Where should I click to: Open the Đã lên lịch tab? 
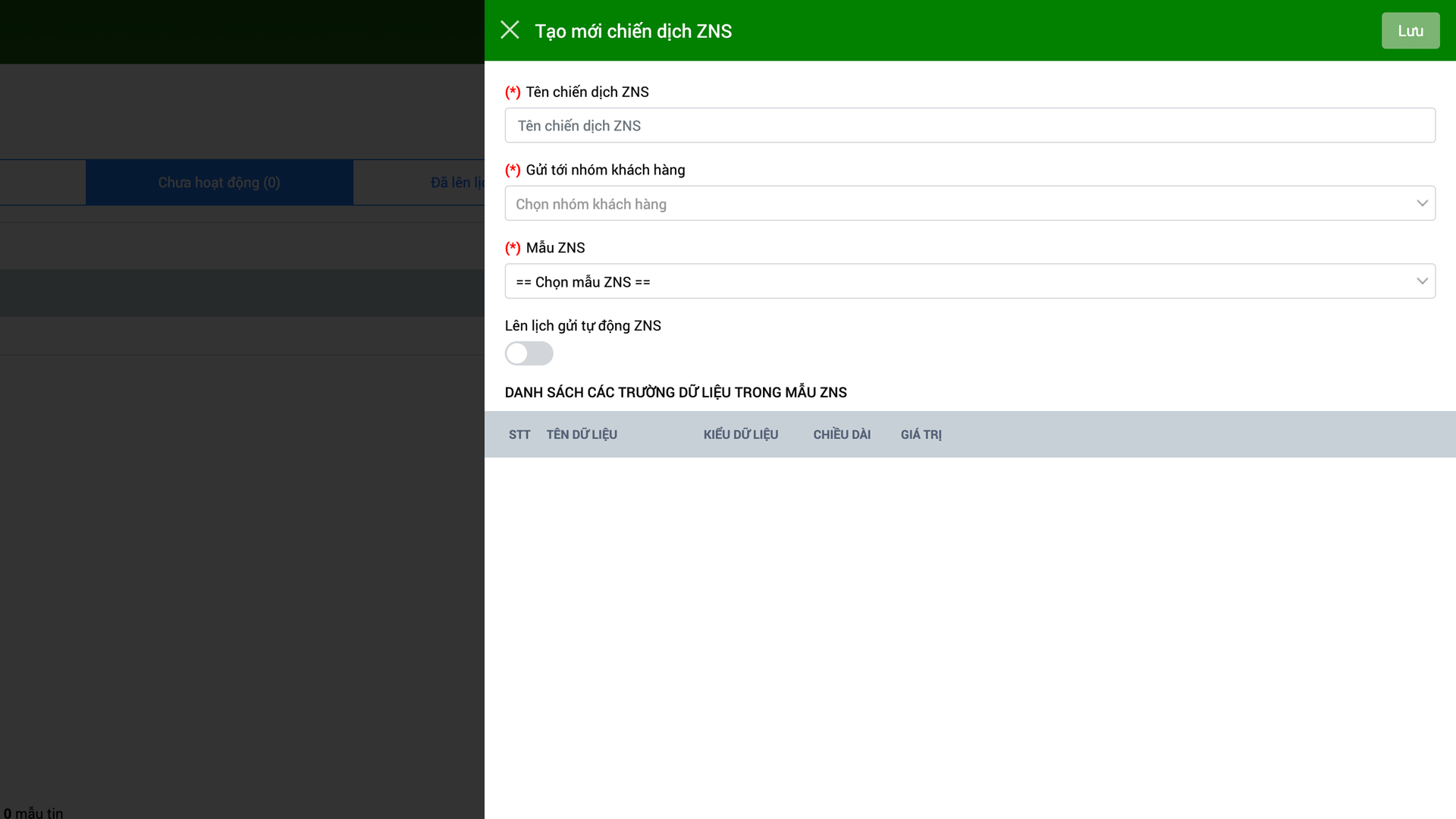click(x=457, y=183)
